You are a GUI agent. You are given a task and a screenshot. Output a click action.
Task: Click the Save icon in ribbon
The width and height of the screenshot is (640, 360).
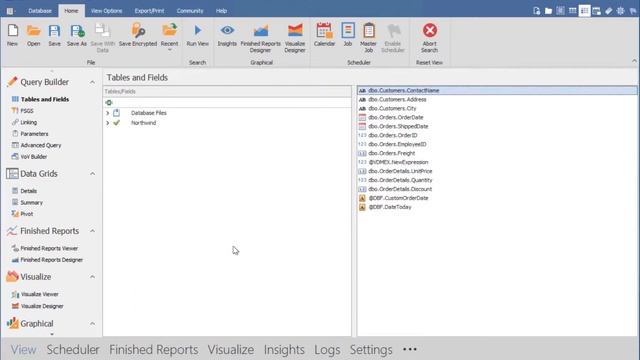pyautogui.click(x=54, y=35)
